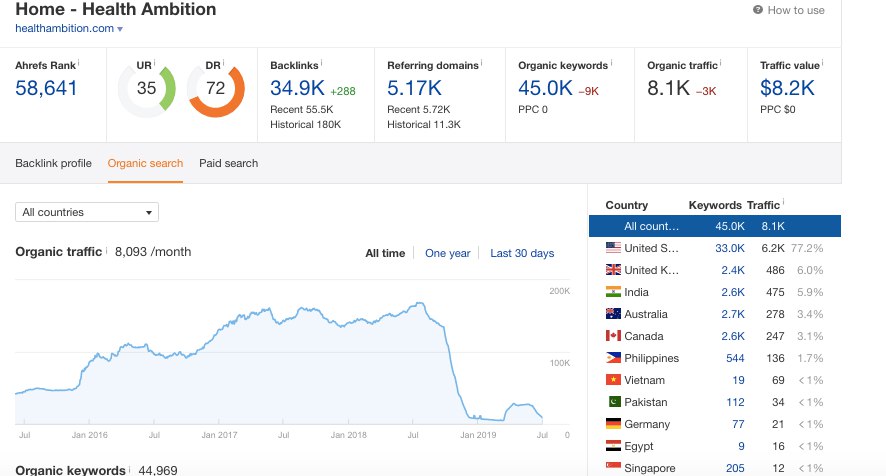Viewport: 886px width, 476px height.
Task: Open the 112 keywords for Pakistan
Action: 735,403
